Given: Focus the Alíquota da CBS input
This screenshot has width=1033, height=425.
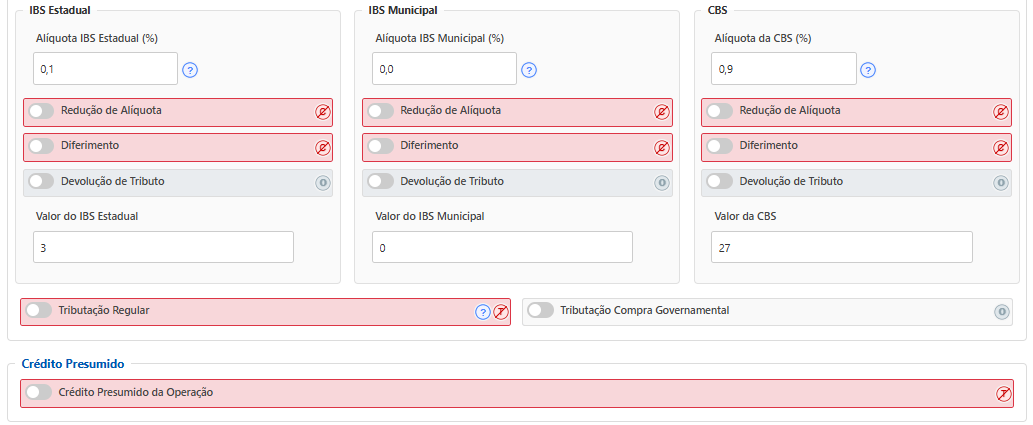Looking at the screenshot, I should click(784, 69).
